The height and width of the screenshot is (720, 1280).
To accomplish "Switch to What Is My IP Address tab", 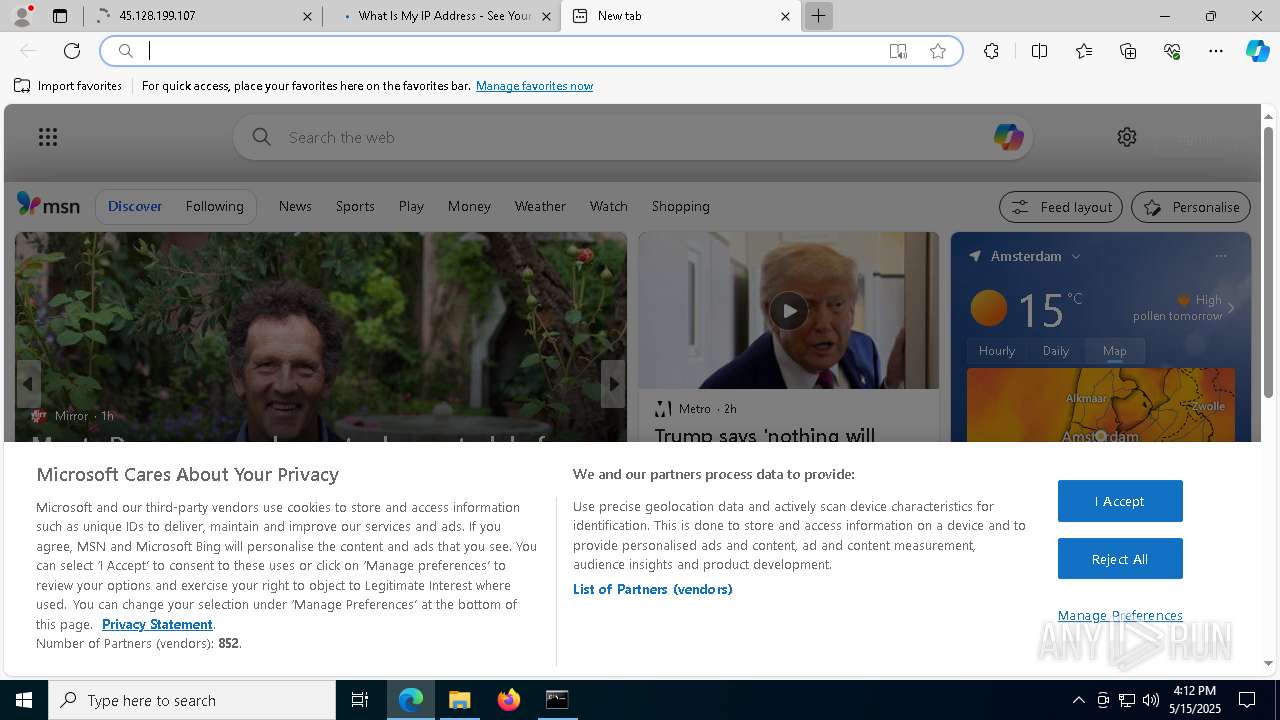I will (x=441, y=16).
